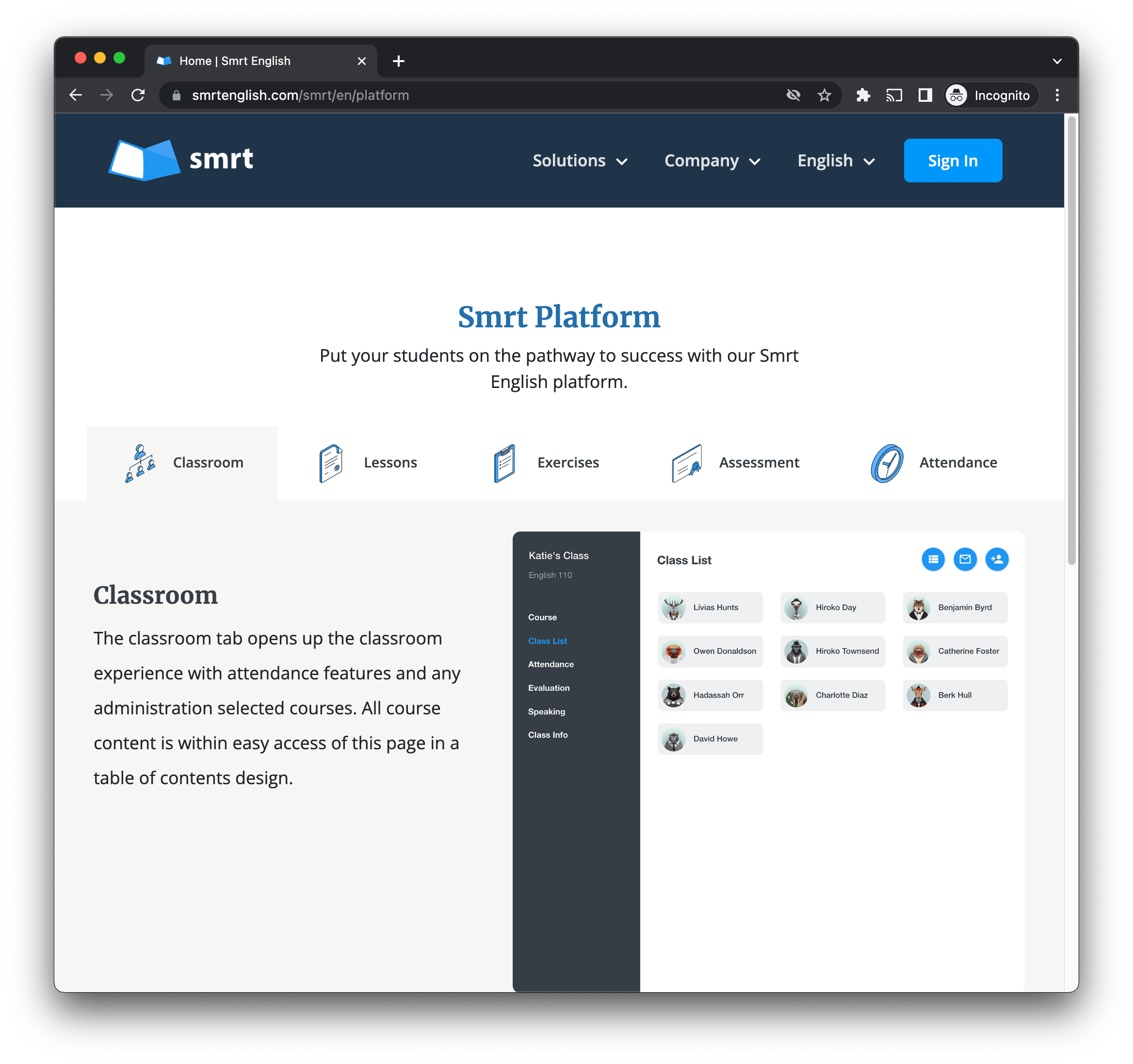Open the Company dropdown menu
This screenshot has height=1064, width=1133.
tap(712, 161)
